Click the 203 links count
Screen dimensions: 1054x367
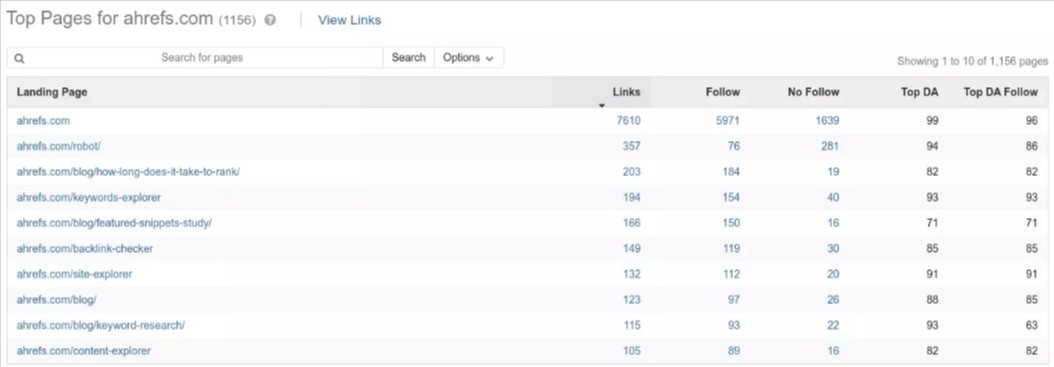[x=631, y=172]
